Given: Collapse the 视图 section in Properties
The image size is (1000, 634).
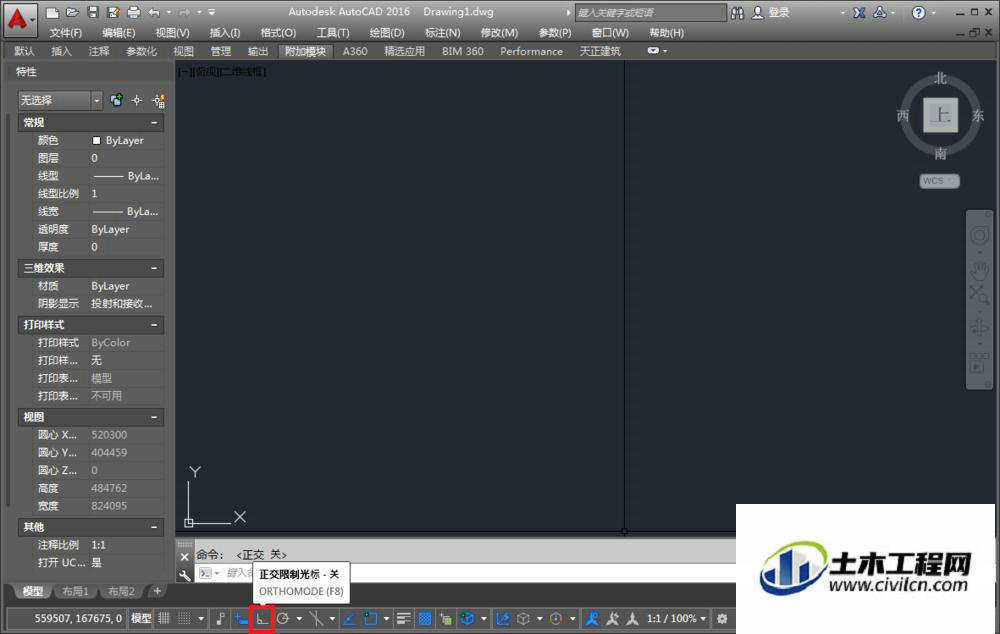Looking at the screenshot, I should tap(154, 417).
